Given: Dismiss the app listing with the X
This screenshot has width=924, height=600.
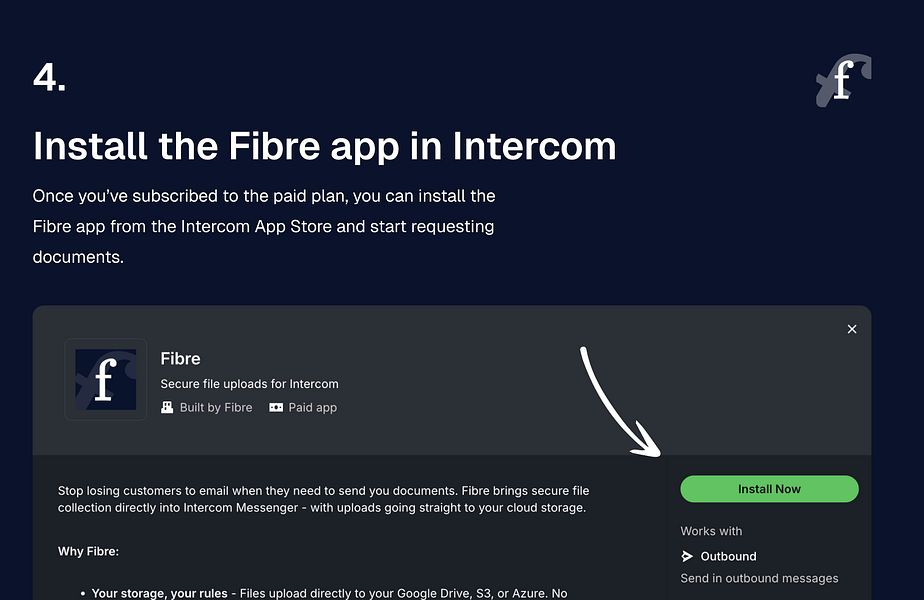Looking at the screenshot, I should (852, 329).
